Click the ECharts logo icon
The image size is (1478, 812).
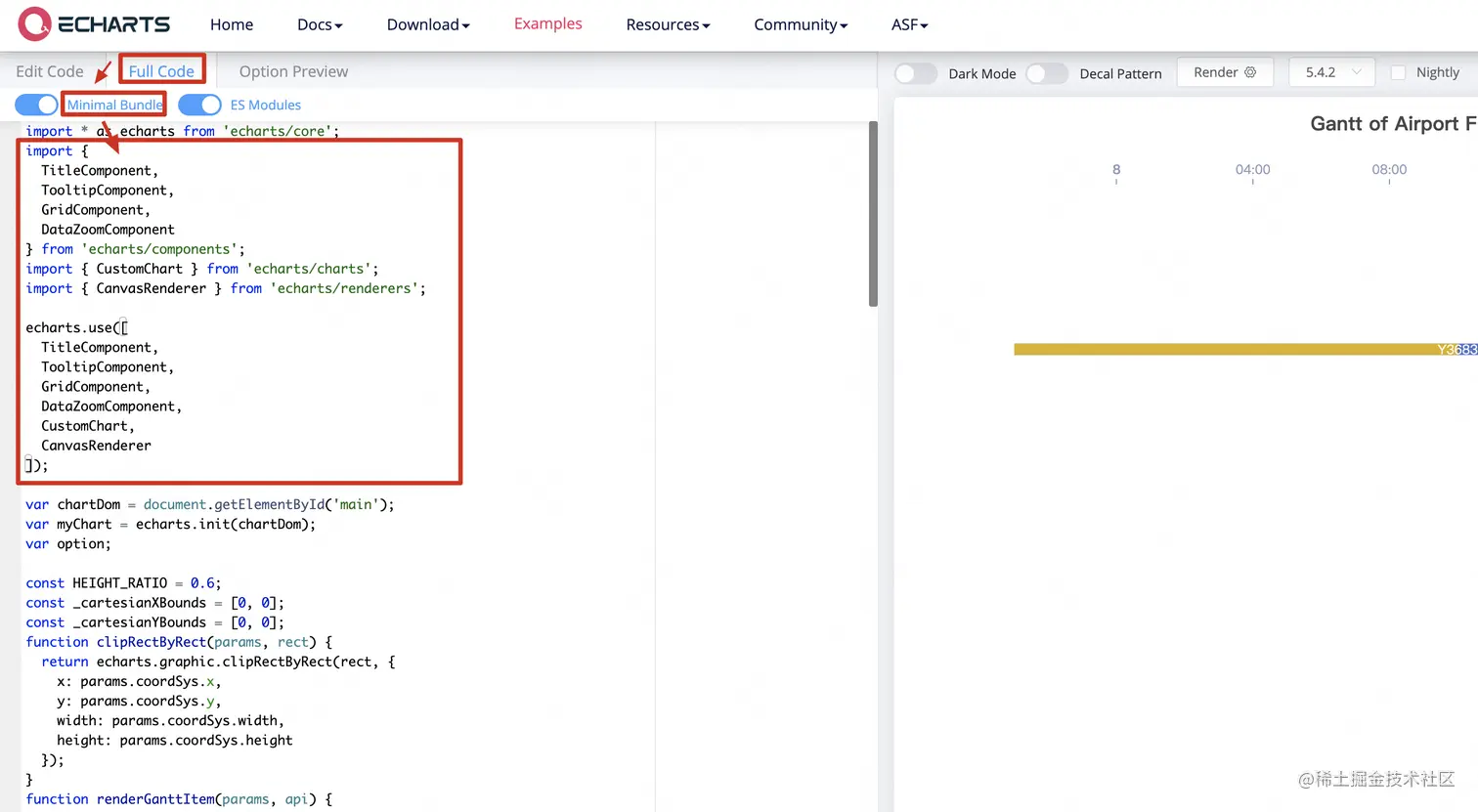(x=34, y=23)
